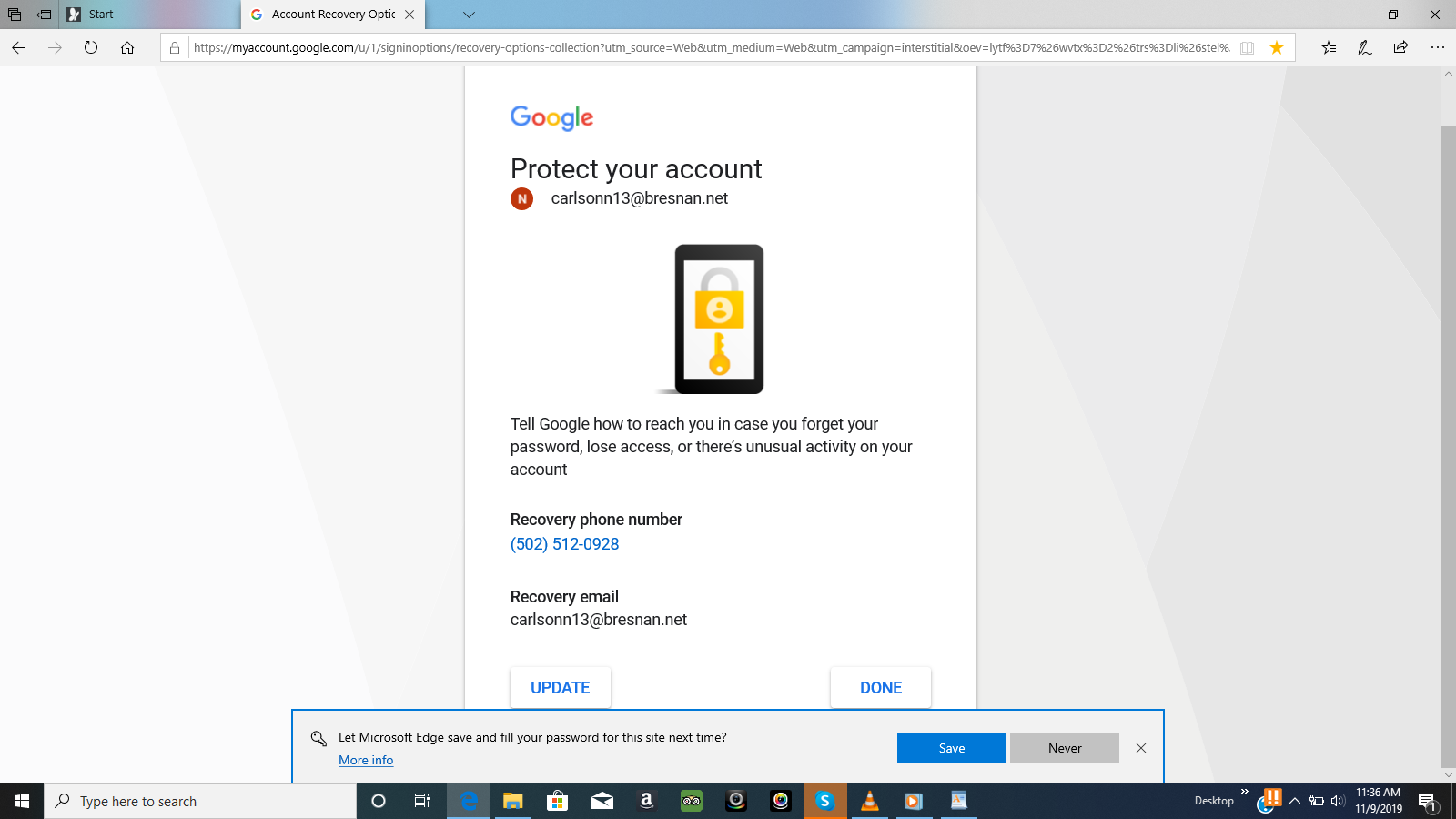The image size is (1456, 819).
Task: Open Reading view
Action: pos(1248,48)
